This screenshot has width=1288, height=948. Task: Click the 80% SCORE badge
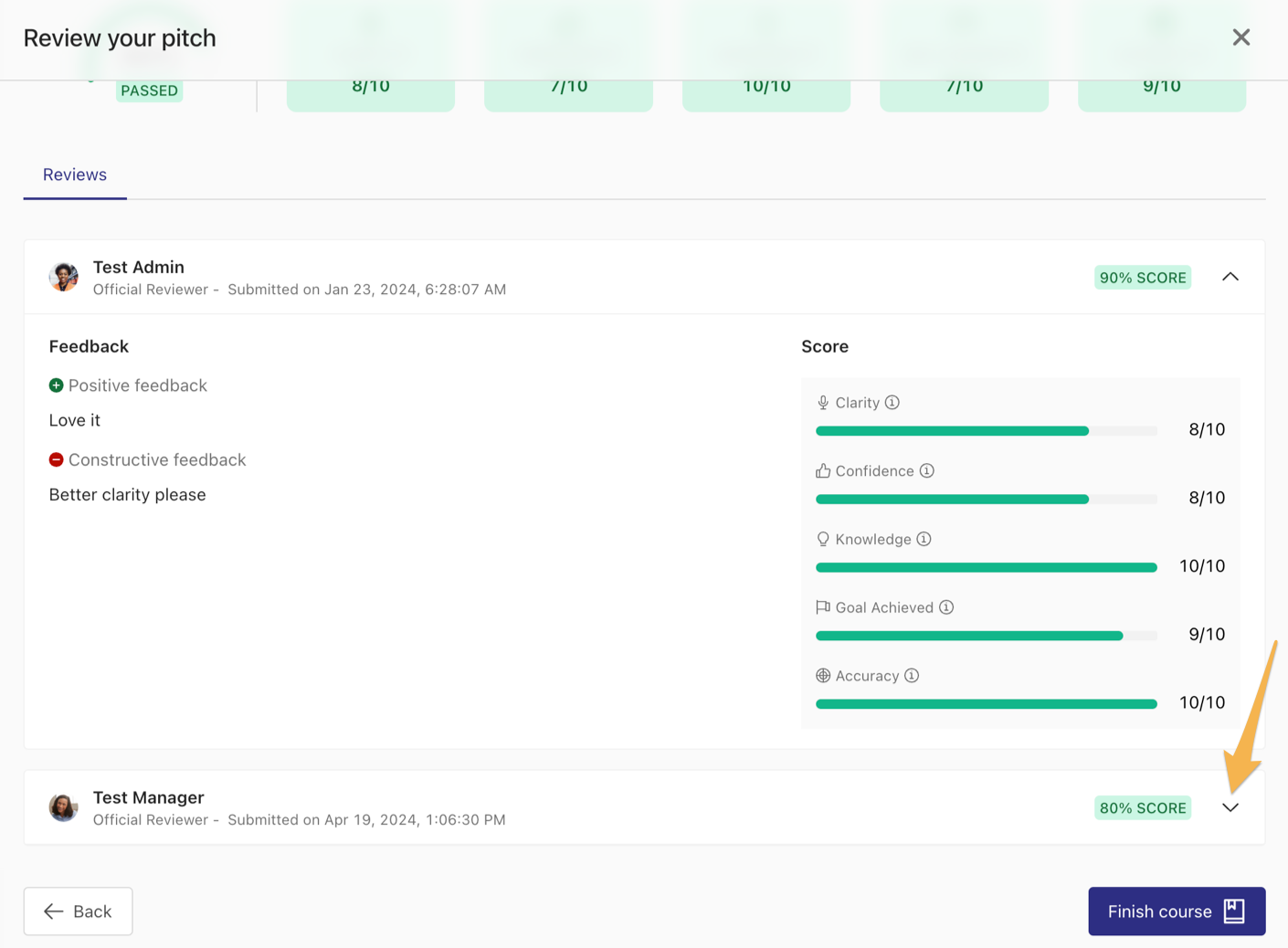click(1143, 808)
